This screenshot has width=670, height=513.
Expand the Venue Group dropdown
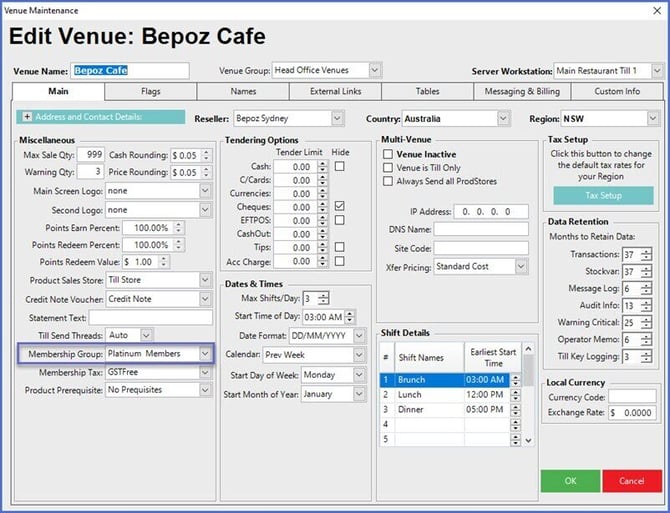click(x=374, y=71)
